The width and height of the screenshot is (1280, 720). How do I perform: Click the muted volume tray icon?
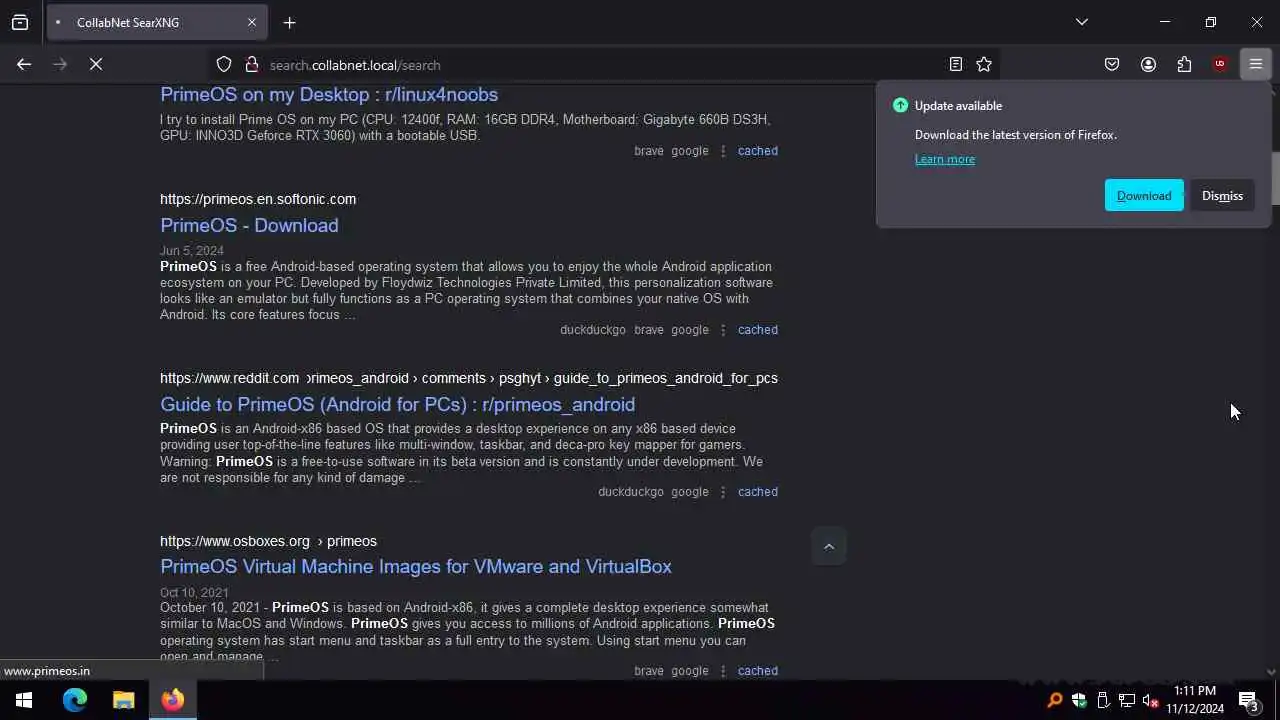[x=1151, y=700]
